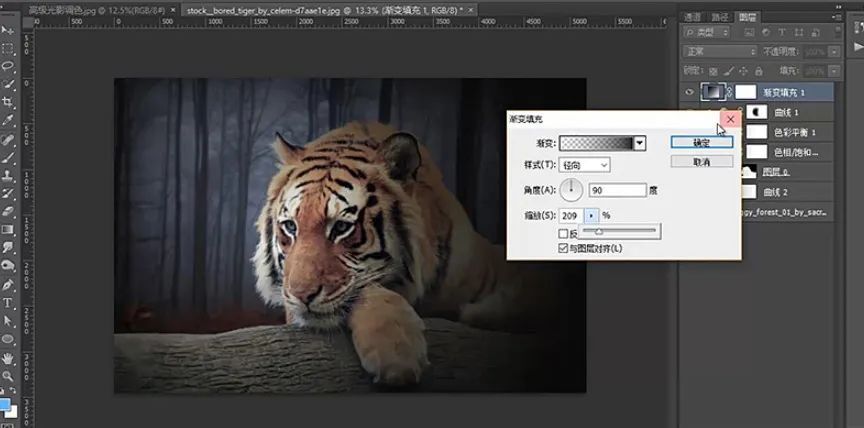Click the angle dial in gradient dialog
The height and width of the screenshot is (428, 864).
point(572,189)
